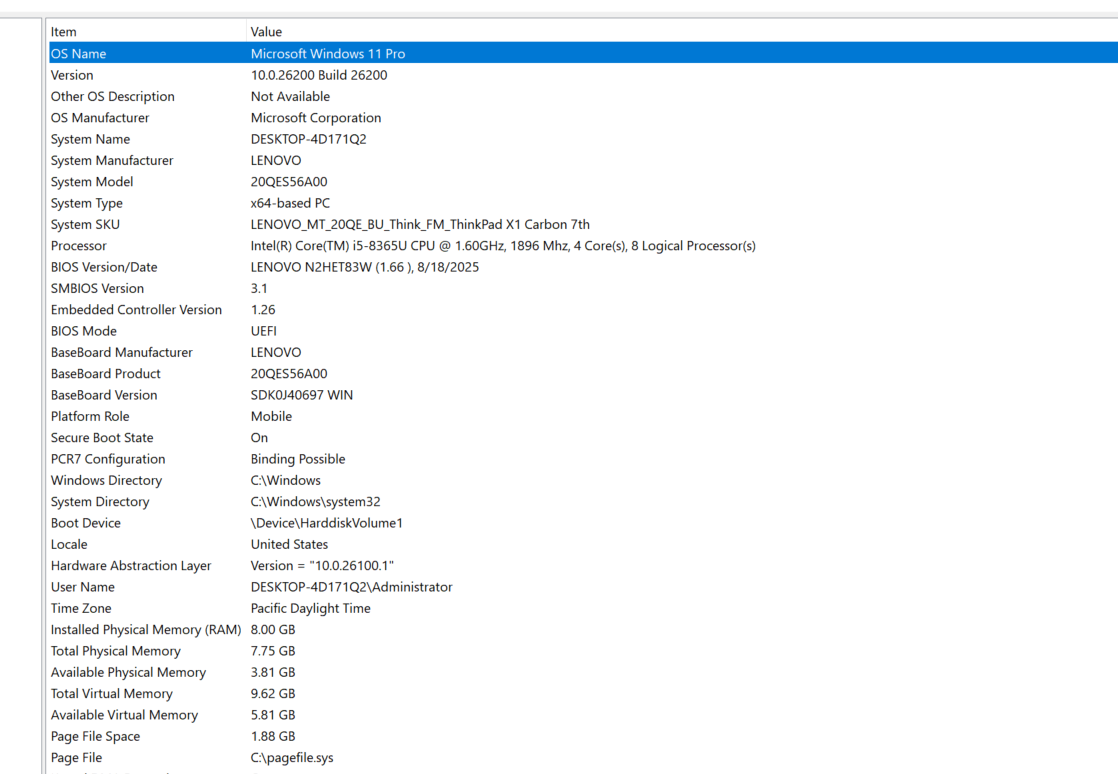Select the Hardware Abstraction Layer row
This screenshot has width=1118, height=774.
(x=583, y=567)
